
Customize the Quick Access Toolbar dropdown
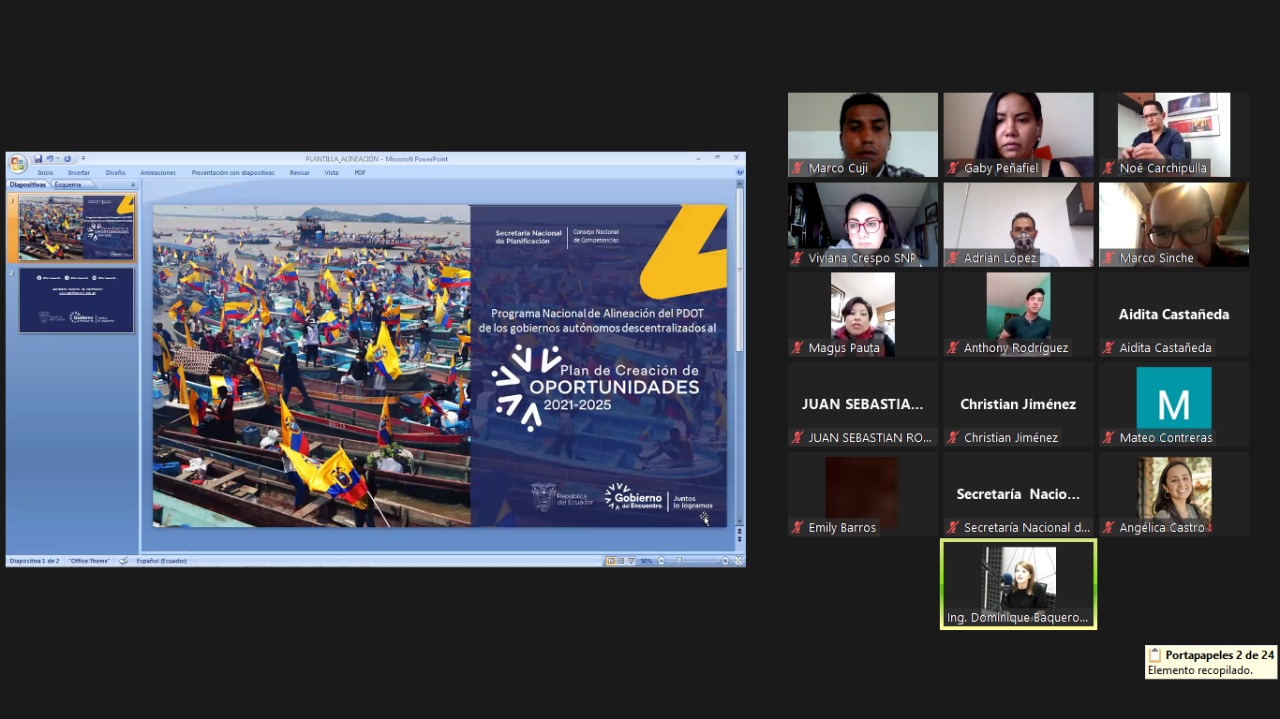[x=83, y=159]
